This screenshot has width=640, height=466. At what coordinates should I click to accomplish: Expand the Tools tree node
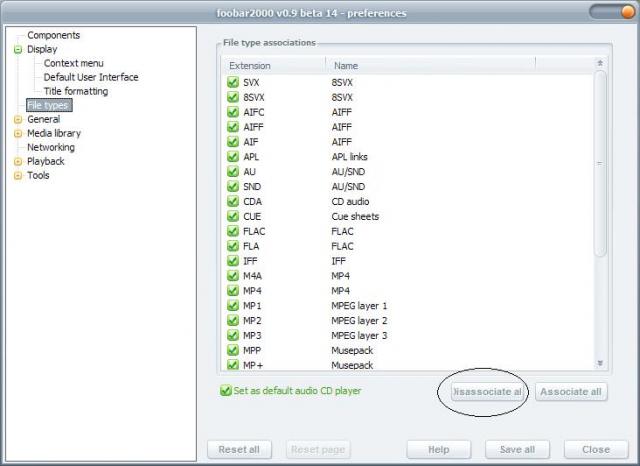[18, 175]
